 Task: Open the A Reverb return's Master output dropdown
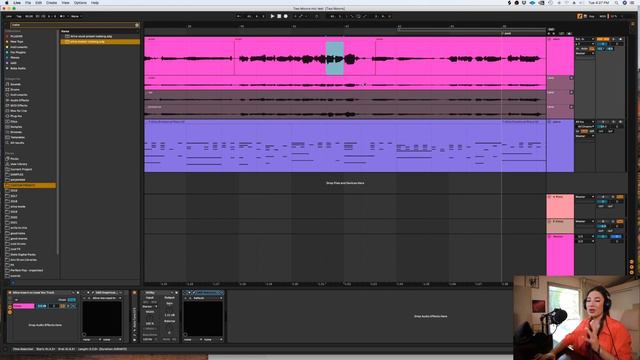[x=585, y=197]
